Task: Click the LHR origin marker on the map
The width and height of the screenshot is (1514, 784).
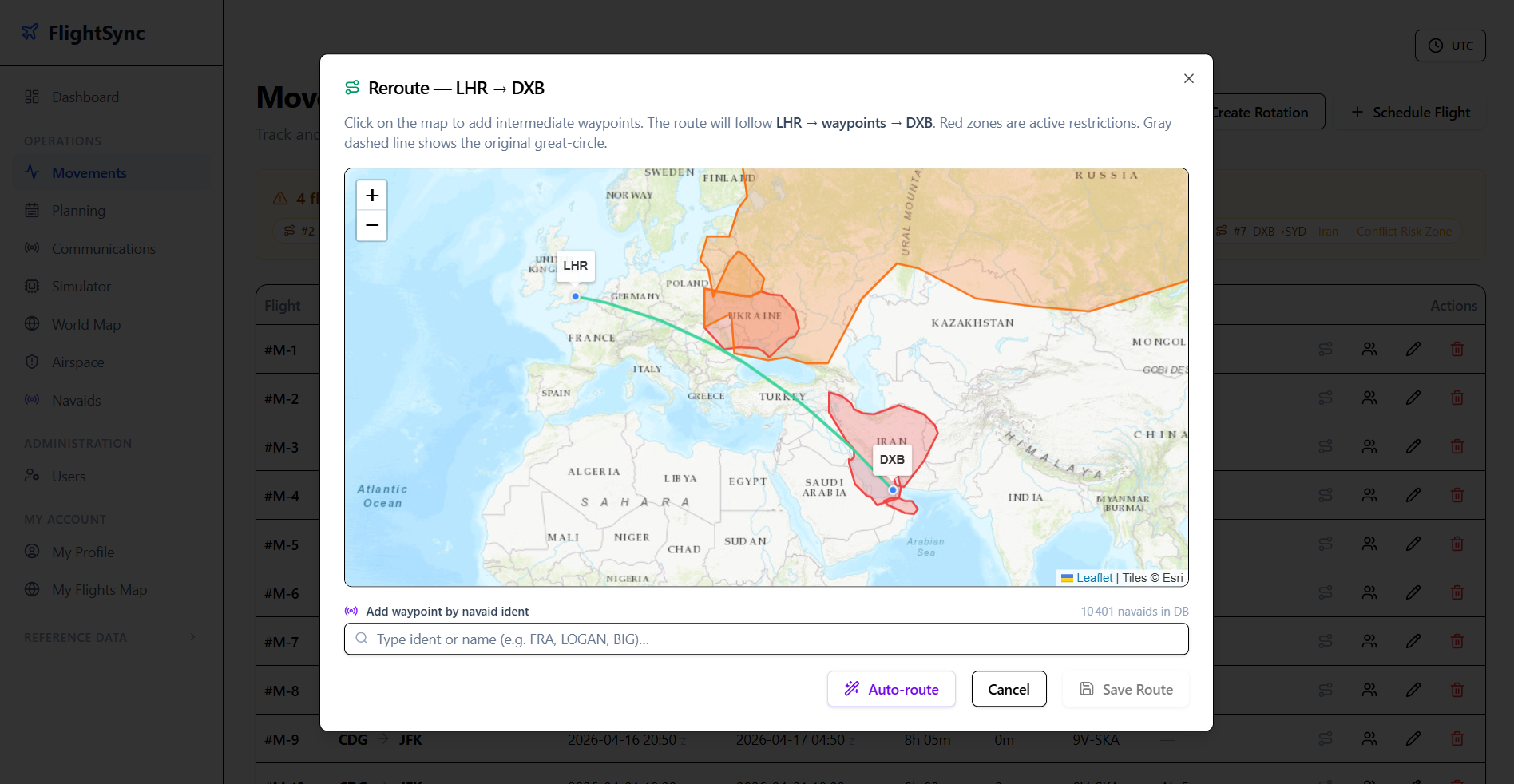Action: click(576, 296)
